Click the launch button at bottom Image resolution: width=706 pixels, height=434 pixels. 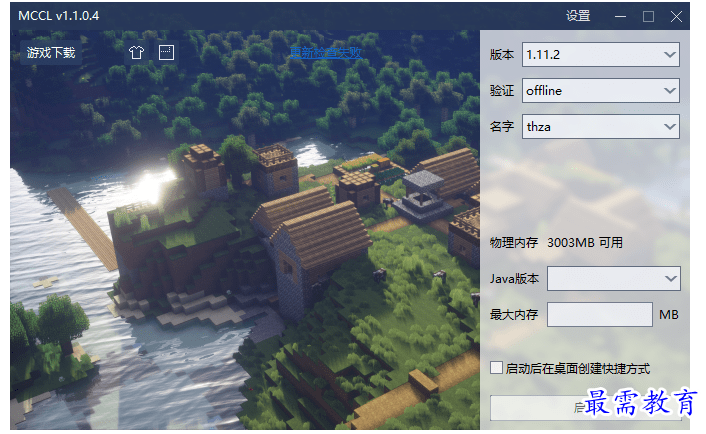[586, 408]
